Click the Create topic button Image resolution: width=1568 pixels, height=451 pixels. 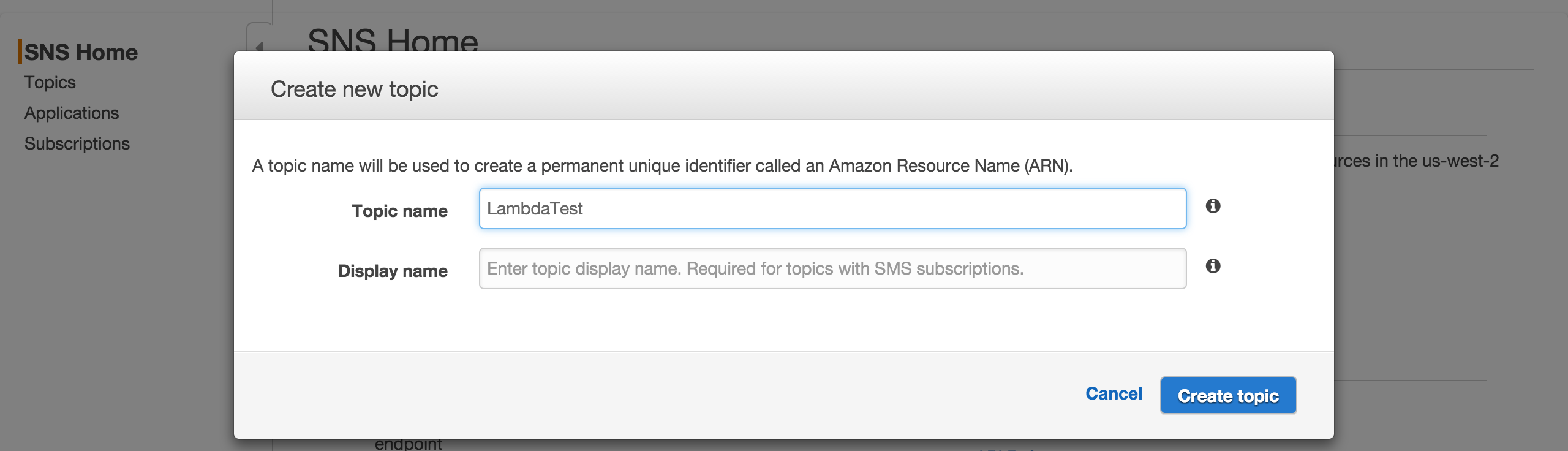tap(1228, 395)
